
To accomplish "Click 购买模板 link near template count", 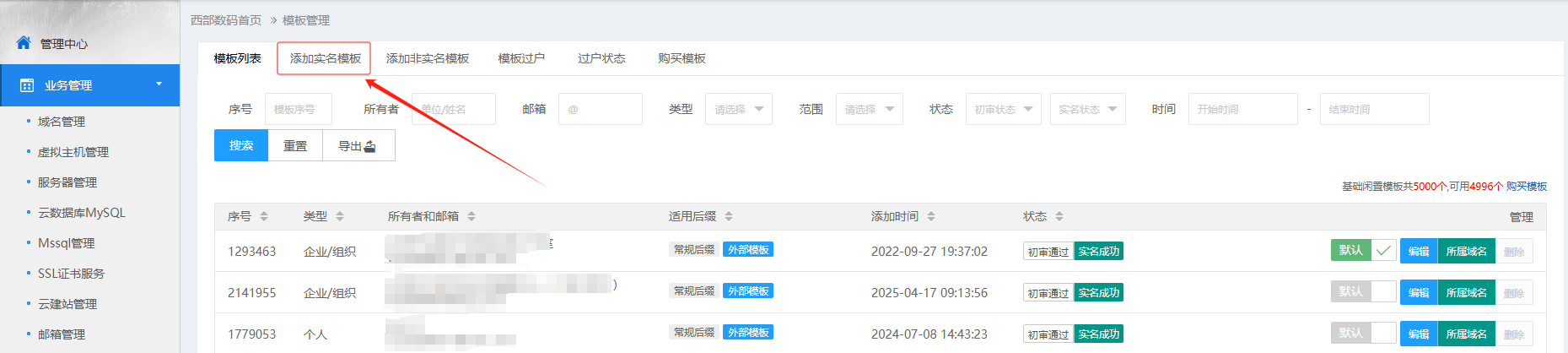I will [1527, 187].
